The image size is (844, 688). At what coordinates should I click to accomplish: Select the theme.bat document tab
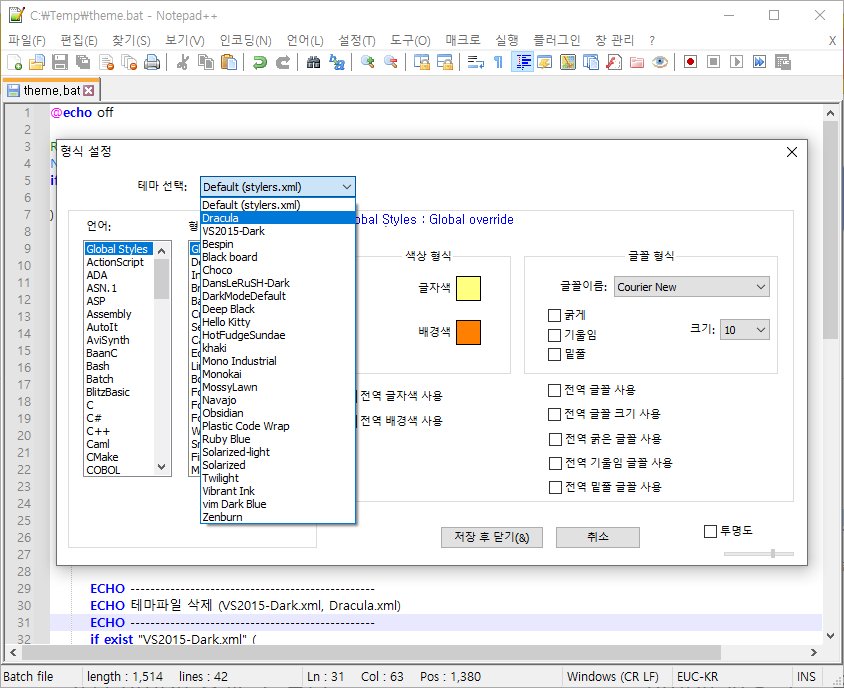(x=51, y=90)
